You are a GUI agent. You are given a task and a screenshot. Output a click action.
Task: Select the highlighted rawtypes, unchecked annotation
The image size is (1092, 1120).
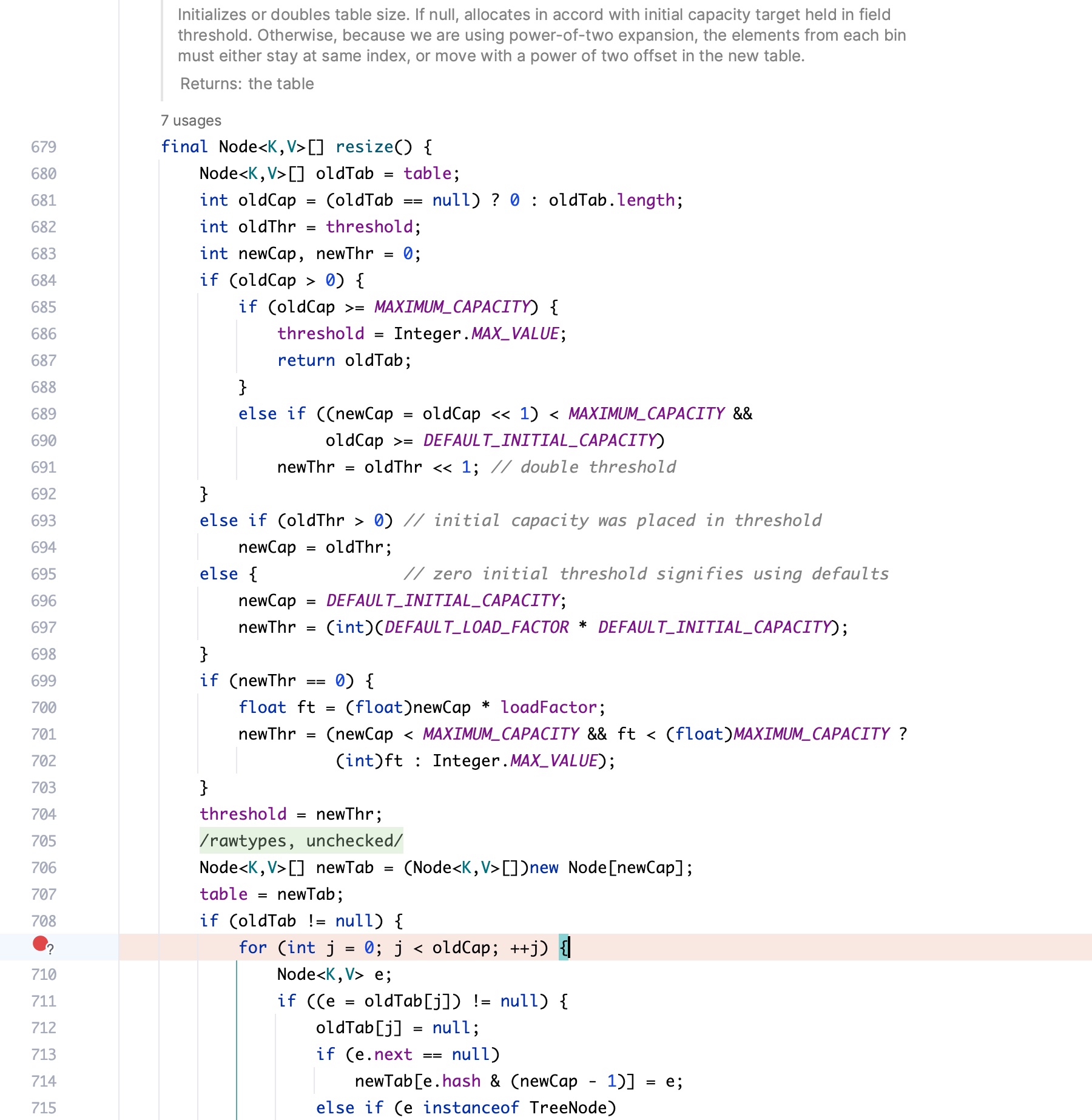pos(302,841)
